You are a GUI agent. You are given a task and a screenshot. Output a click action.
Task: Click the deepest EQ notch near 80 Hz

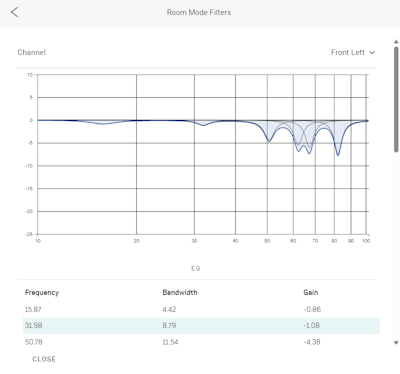point(338,155)
